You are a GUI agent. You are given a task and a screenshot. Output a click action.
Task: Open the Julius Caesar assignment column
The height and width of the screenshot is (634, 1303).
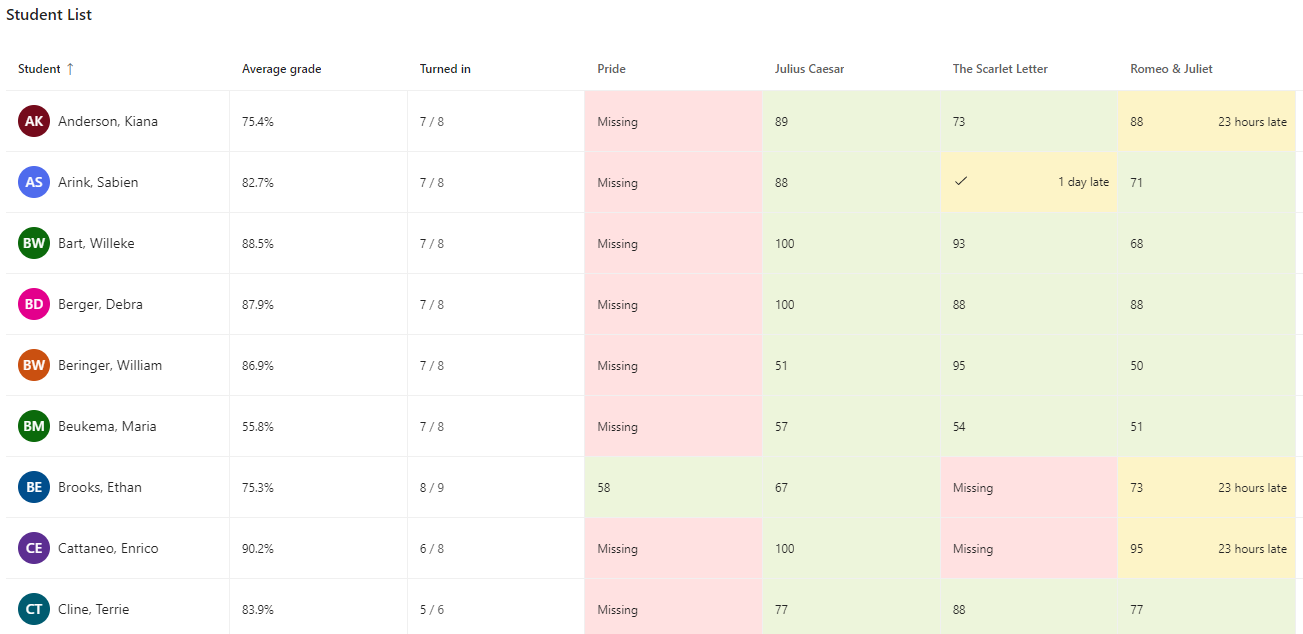[x=809, y=68]
